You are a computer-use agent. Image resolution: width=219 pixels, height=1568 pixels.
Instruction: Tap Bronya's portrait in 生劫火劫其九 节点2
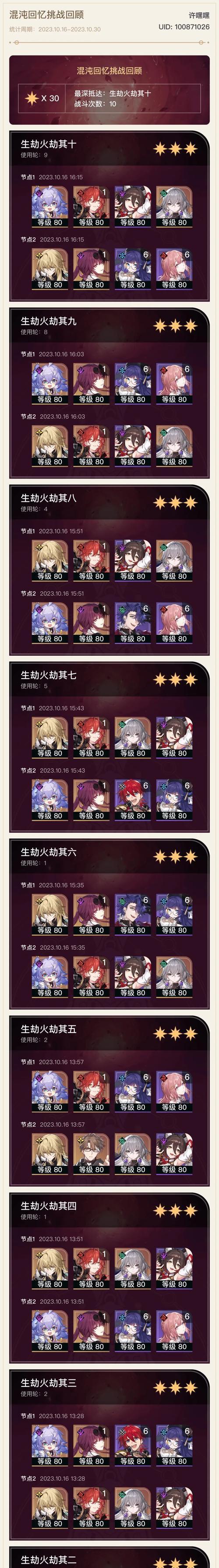pyautogui.click(x=173, y=445)
